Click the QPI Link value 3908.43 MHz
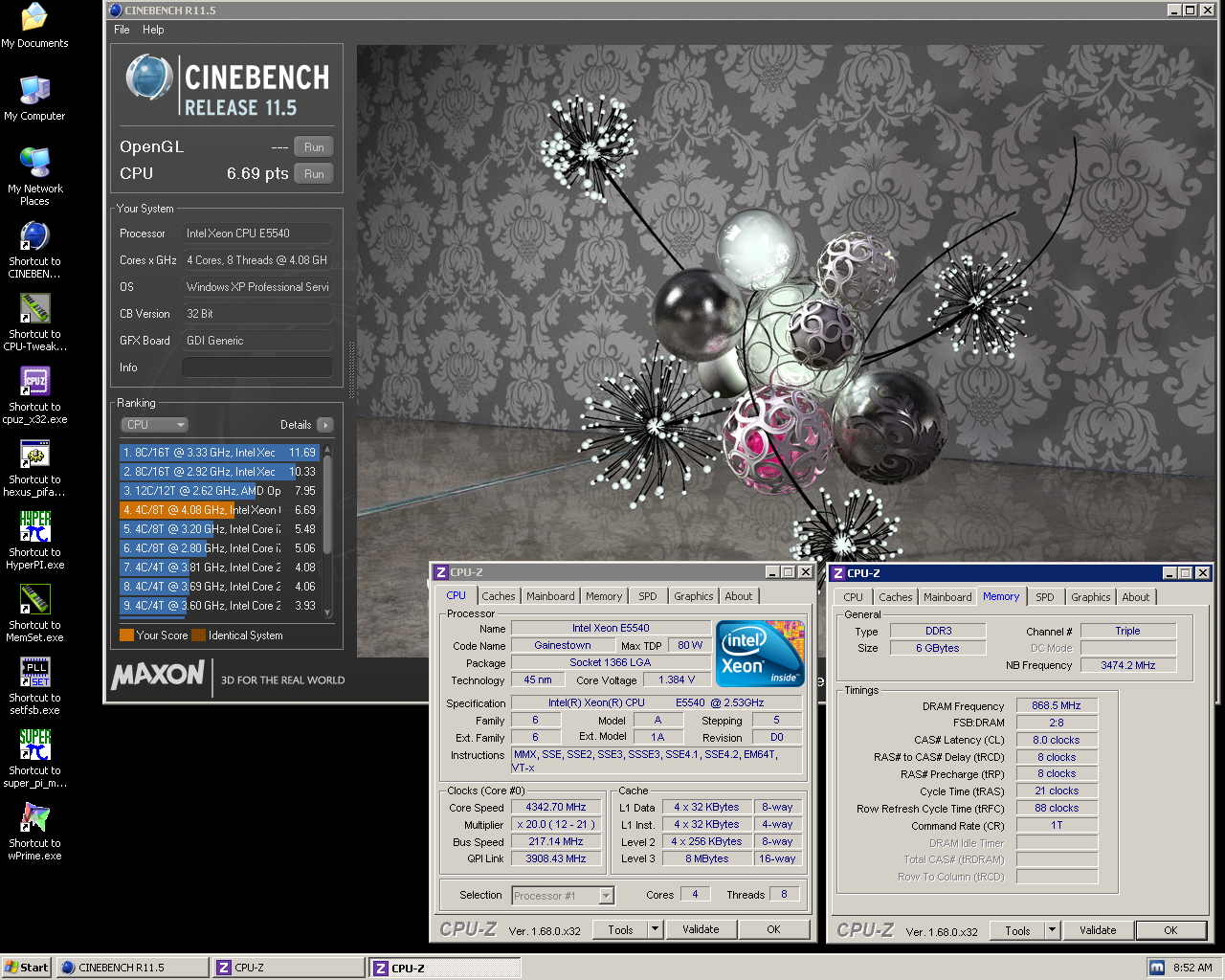 click(556, 859)
